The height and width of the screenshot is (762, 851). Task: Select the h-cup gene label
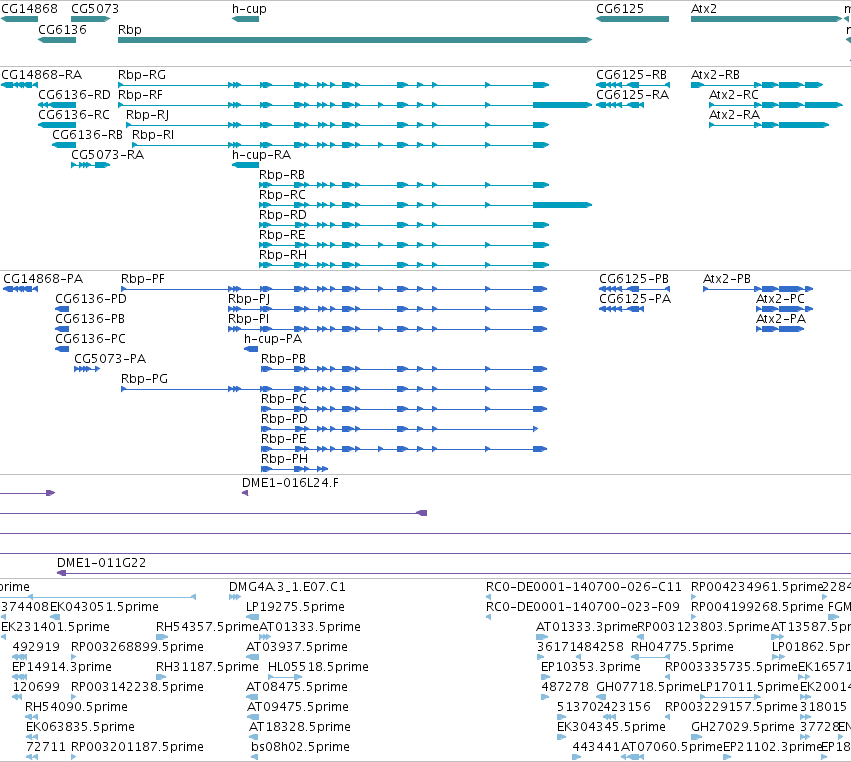(249, 9)
